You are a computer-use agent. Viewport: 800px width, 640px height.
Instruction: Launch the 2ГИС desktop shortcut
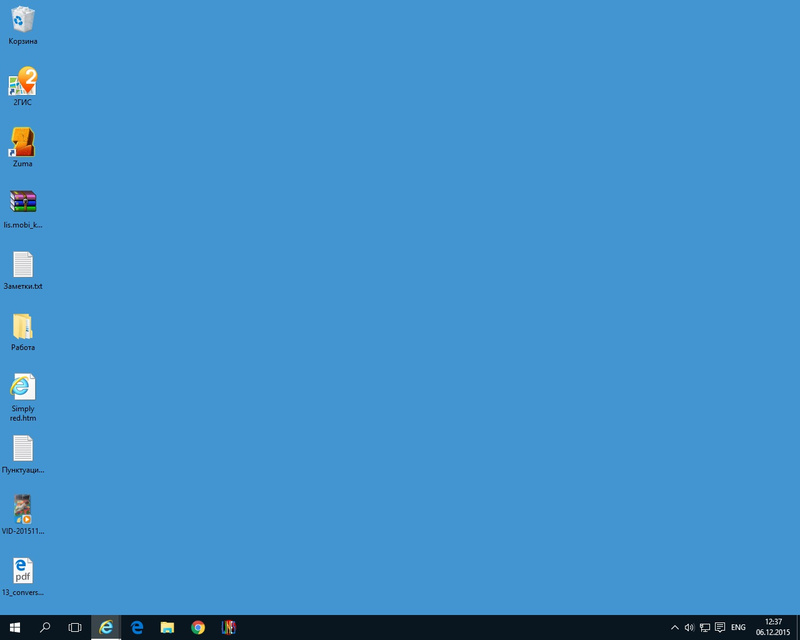point(23,87)
